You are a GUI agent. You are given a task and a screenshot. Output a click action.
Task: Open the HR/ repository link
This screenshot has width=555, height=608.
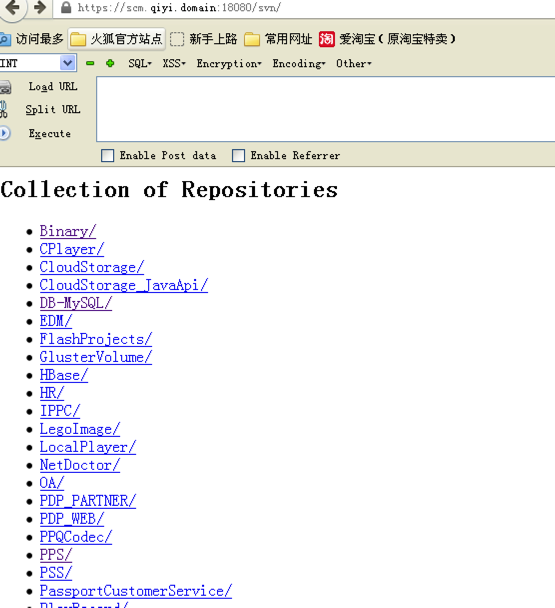pyautogui.click(x=52, y=393)
